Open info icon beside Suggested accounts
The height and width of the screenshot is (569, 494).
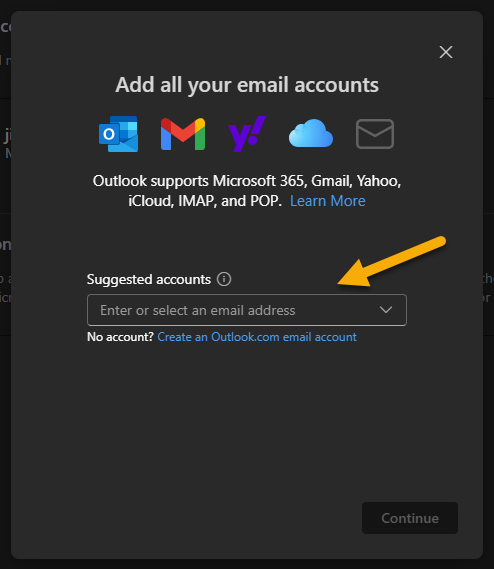click(x=224, y=279)
